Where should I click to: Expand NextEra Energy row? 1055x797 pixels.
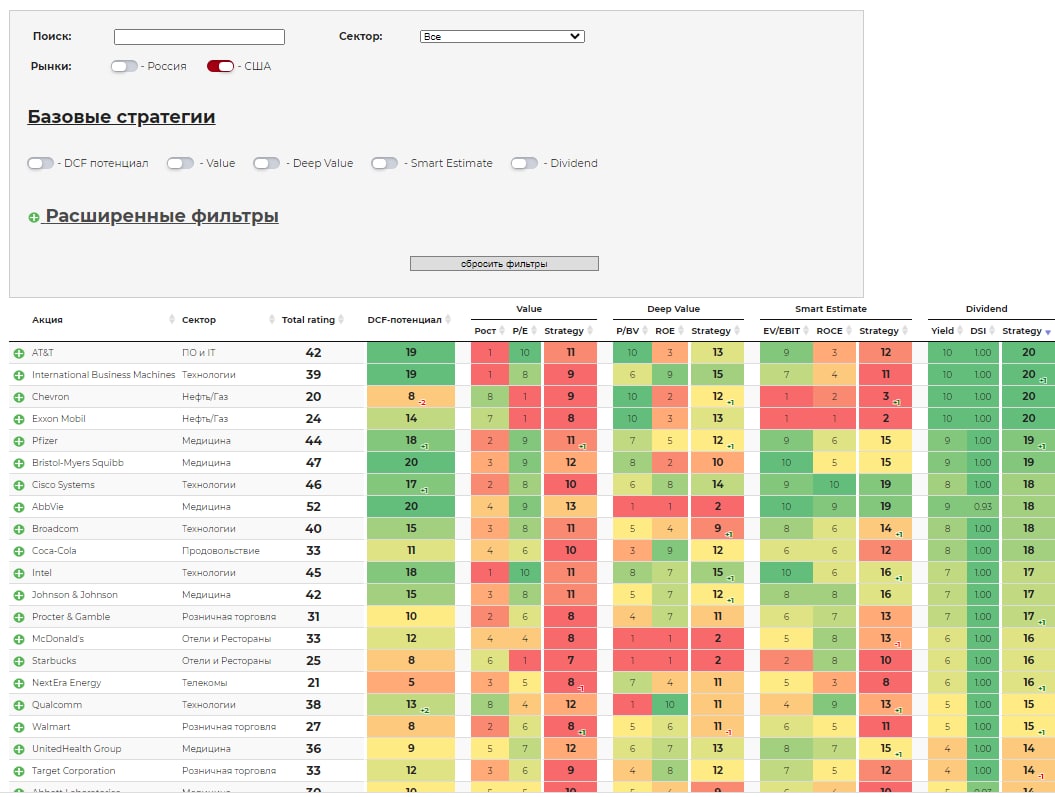pos(19,683)
